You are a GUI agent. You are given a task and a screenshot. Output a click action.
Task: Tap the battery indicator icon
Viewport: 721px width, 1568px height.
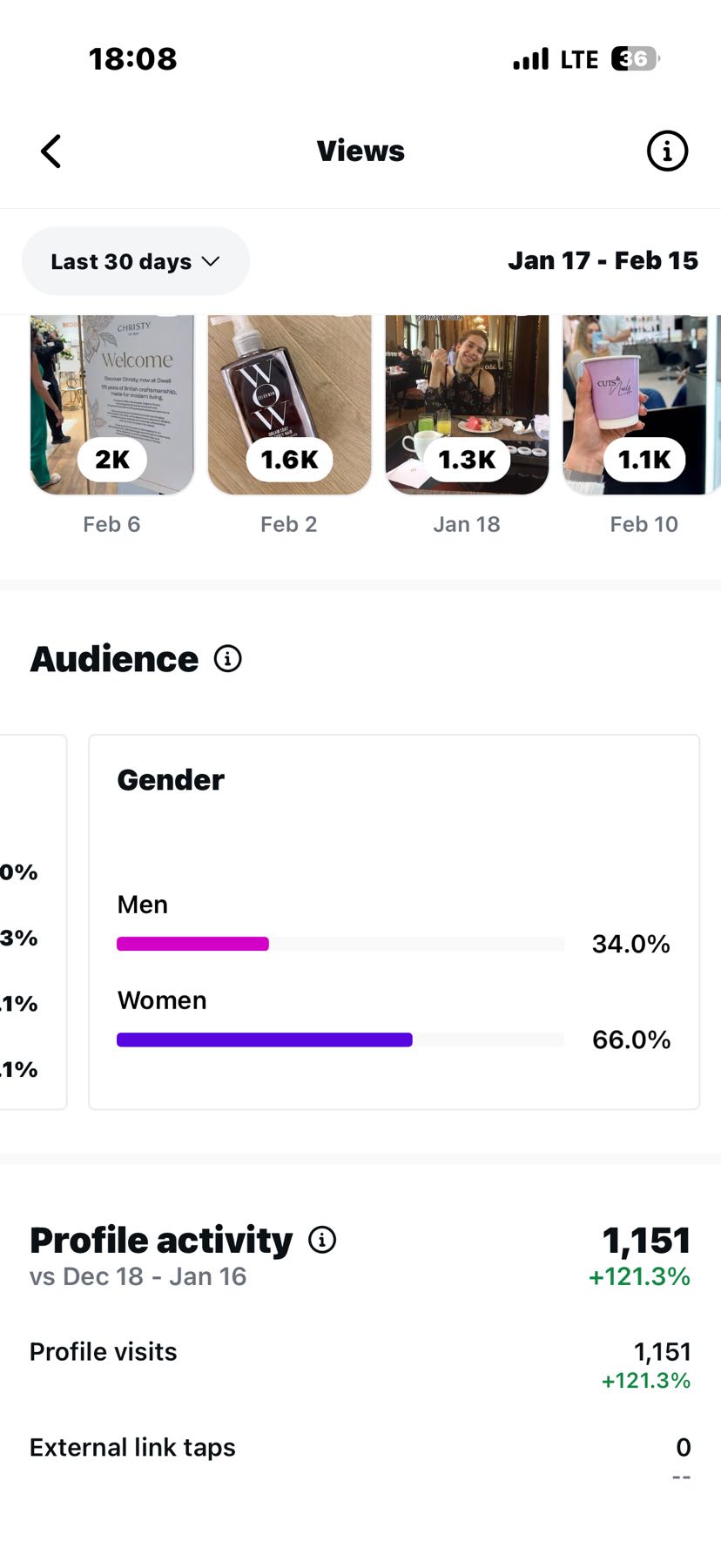click(635, 59)
